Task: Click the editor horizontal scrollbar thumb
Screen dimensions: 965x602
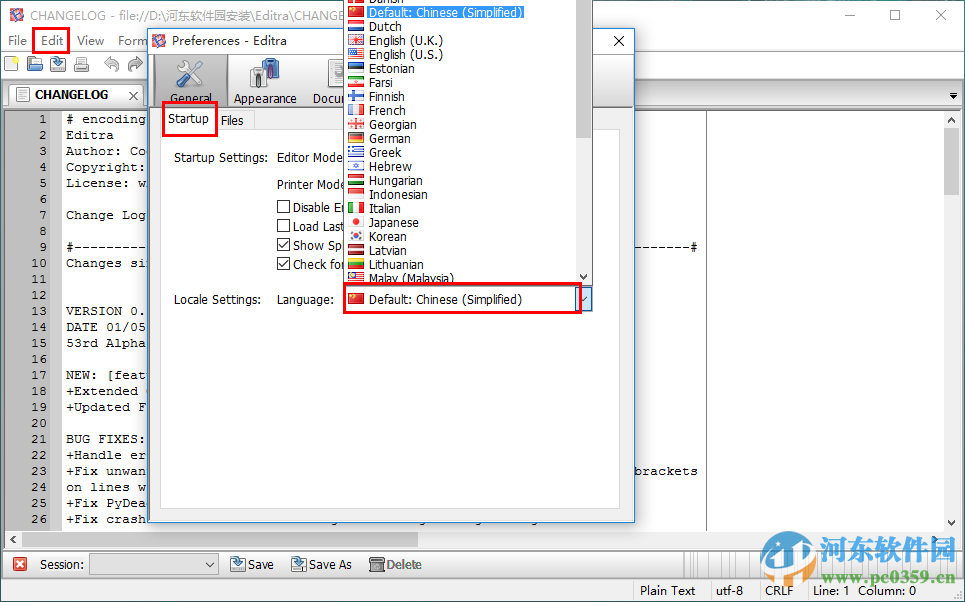Action: (220, 540)
